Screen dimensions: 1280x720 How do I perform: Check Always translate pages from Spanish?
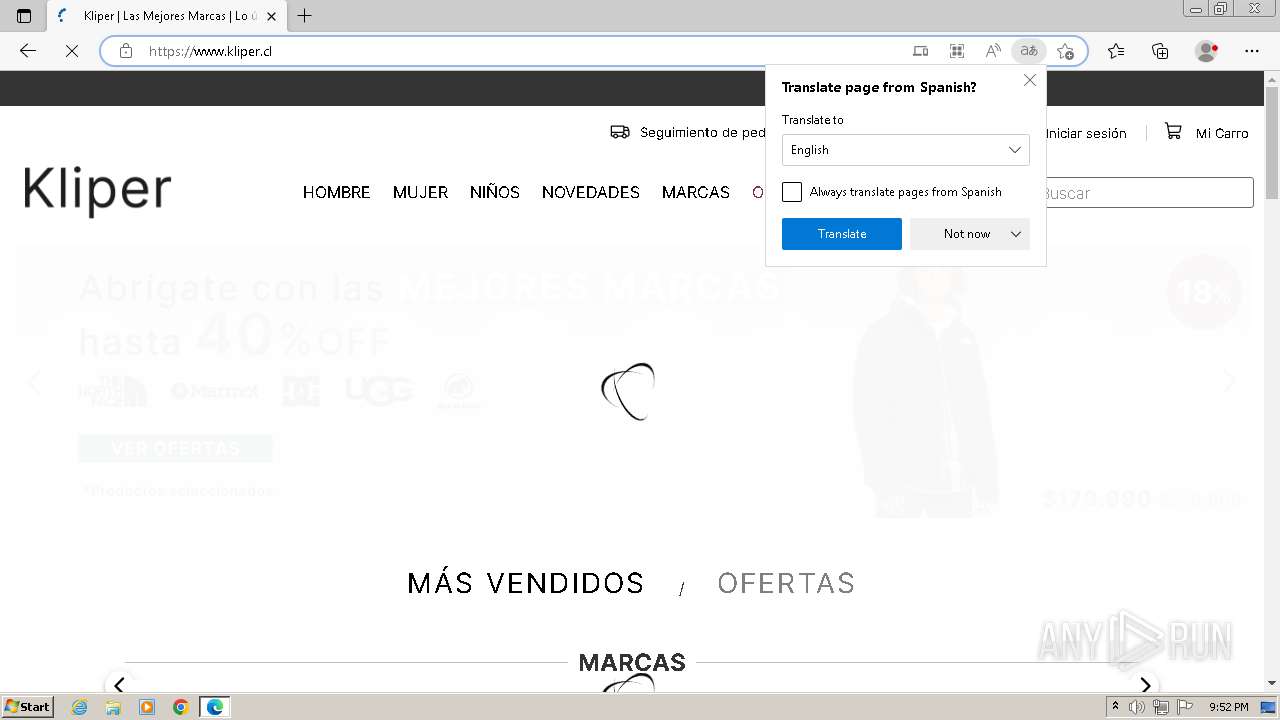point(792,192)
